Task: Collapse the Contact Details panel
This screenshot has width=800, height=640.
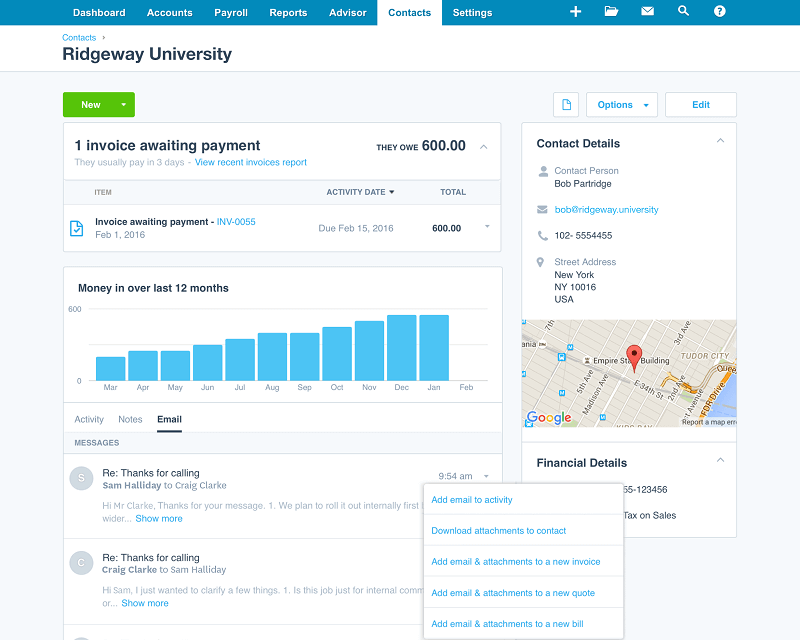Action: (720, 142)
